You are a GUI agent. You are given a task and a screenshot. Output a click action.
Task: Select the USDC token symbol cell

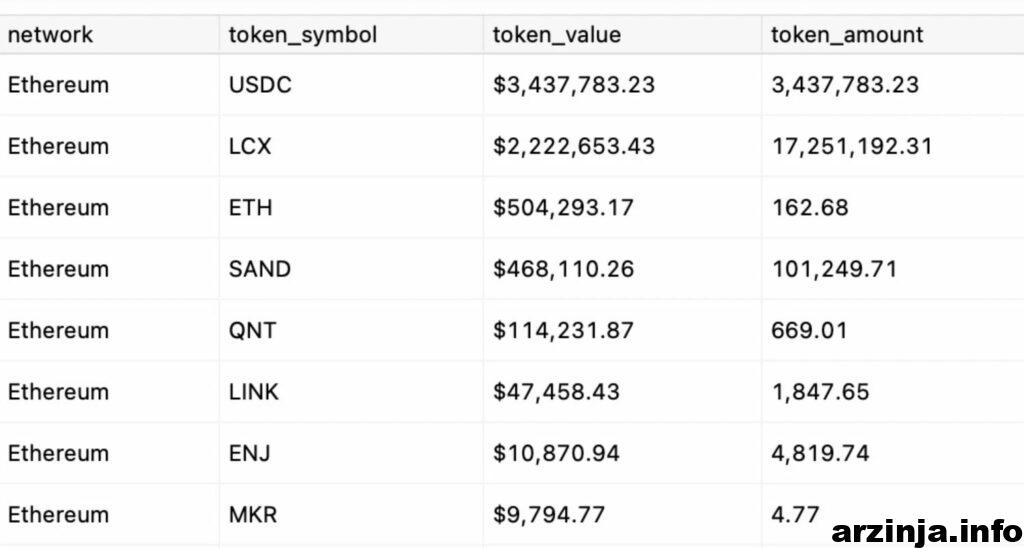coord(351,85)
